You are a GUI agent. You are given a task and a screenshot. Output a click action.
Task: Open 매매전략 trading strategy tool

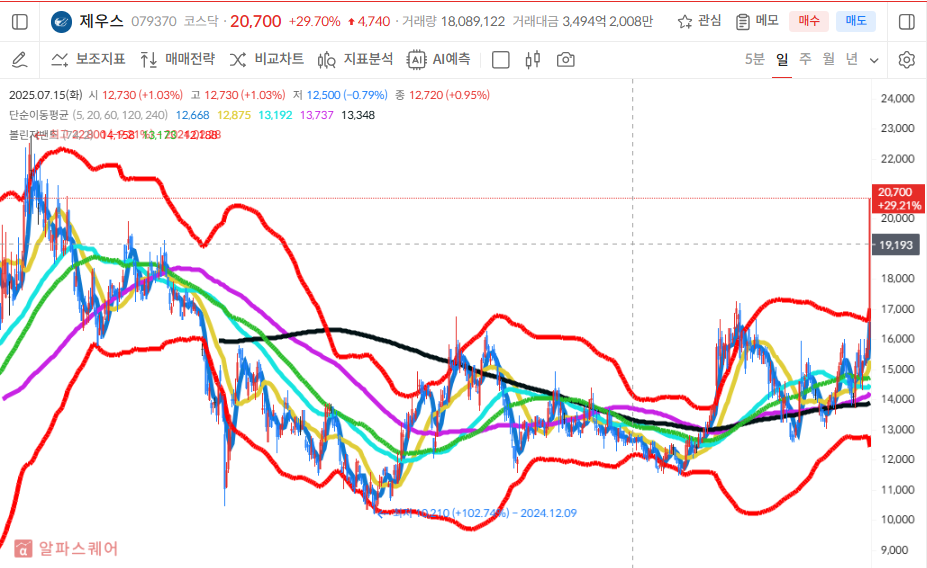tap(177, 60)
